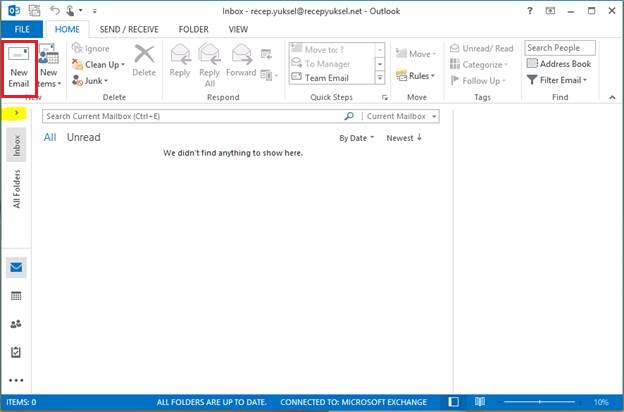
Task: Switch to Reading view in status bar
Action: 480,402
